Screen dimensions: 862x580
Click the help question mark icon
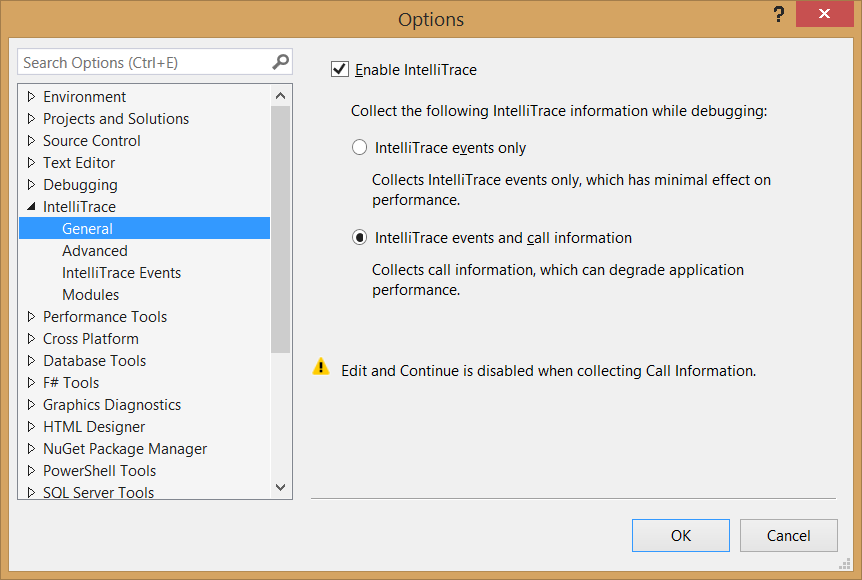[778, 14]
